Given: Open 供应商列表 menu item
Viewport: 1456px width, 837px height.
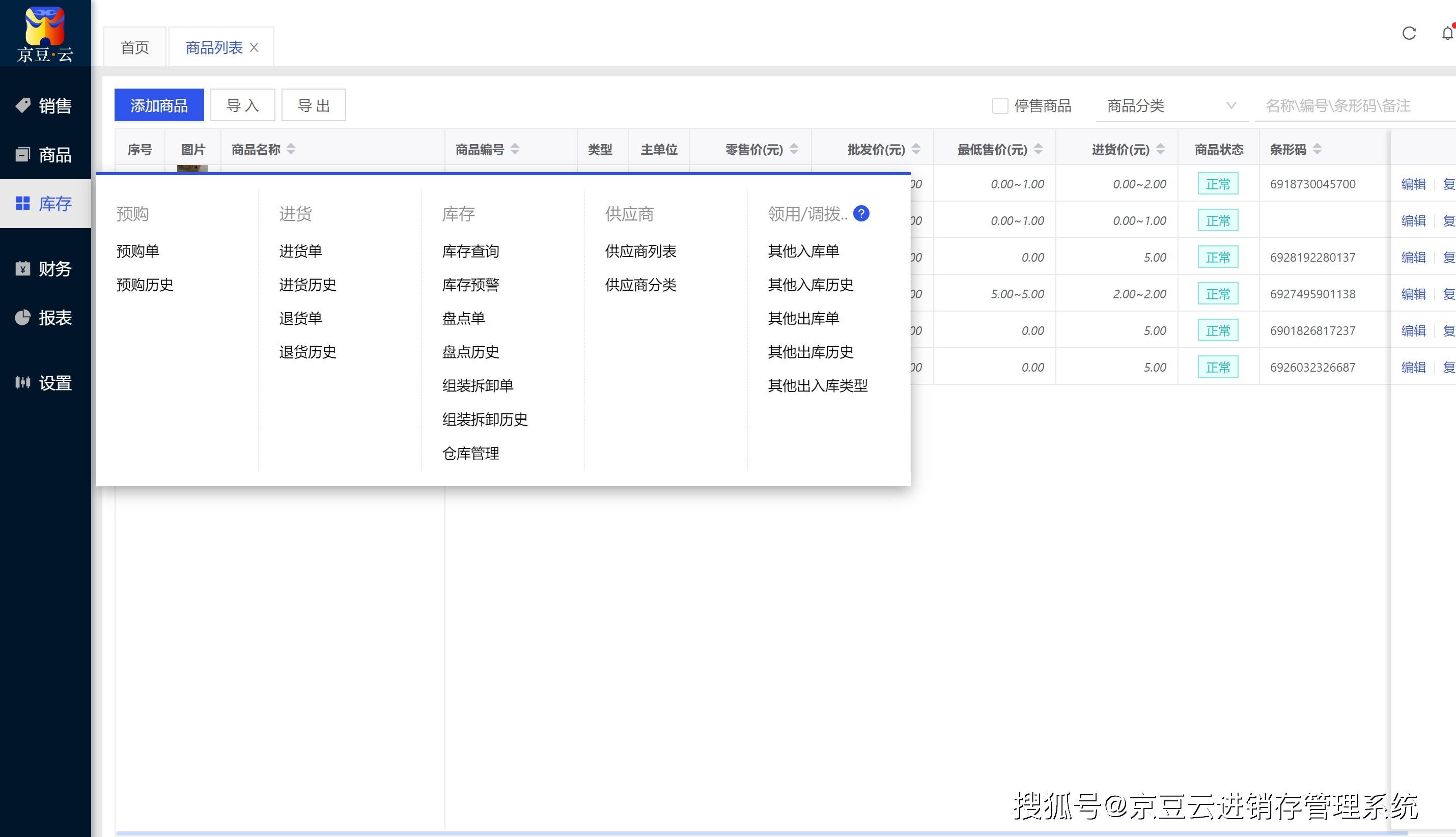Looking at the screenshot, I should pos(641,251).
